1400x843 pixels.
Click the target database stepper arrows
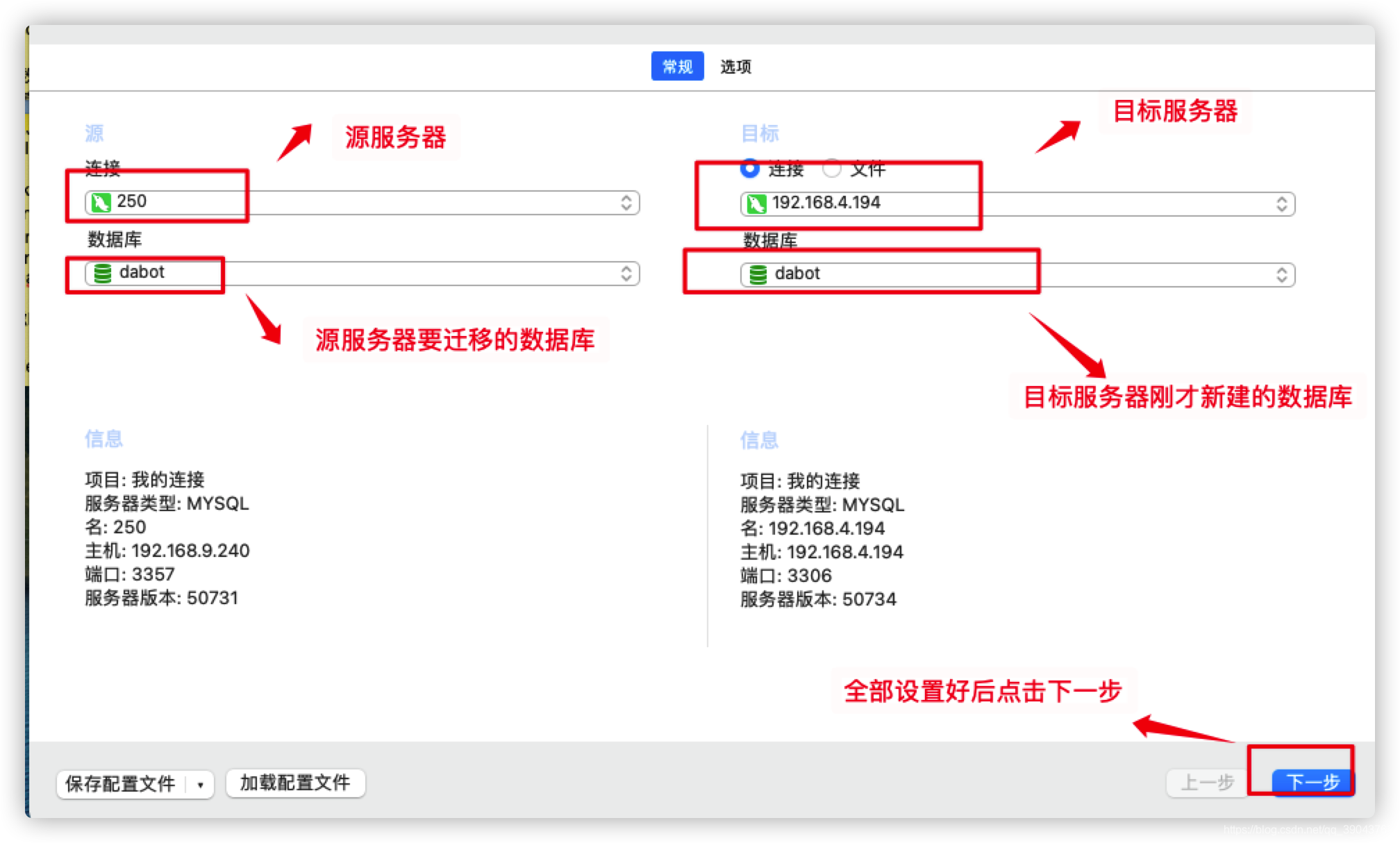coord(1282,274)
